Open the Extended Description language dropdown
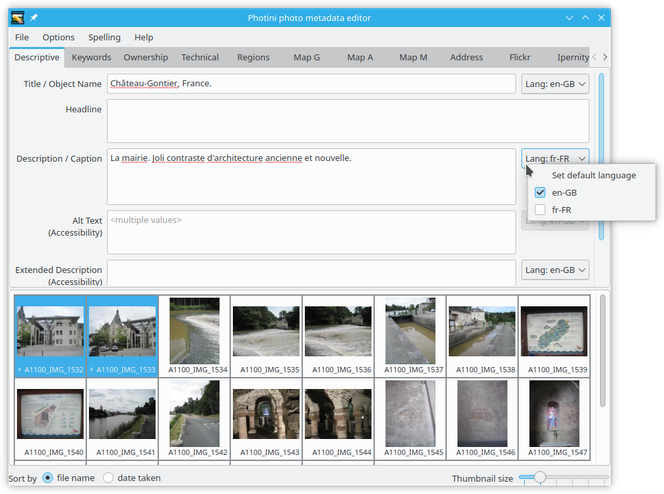664x494 pixels. 555,270
